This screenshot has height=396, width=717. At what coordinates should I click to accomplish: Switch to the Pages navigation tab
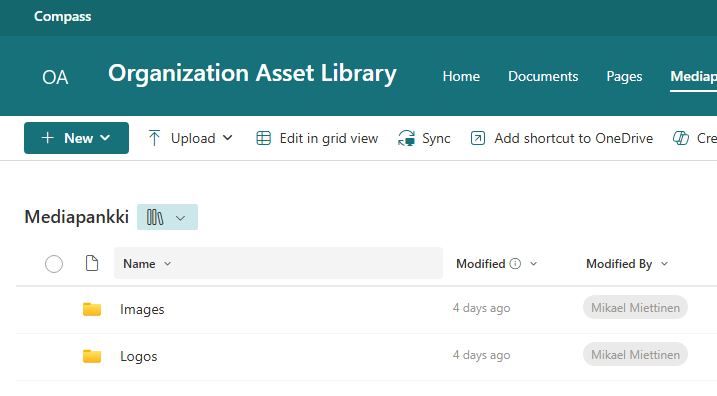(x=624, y=76)
